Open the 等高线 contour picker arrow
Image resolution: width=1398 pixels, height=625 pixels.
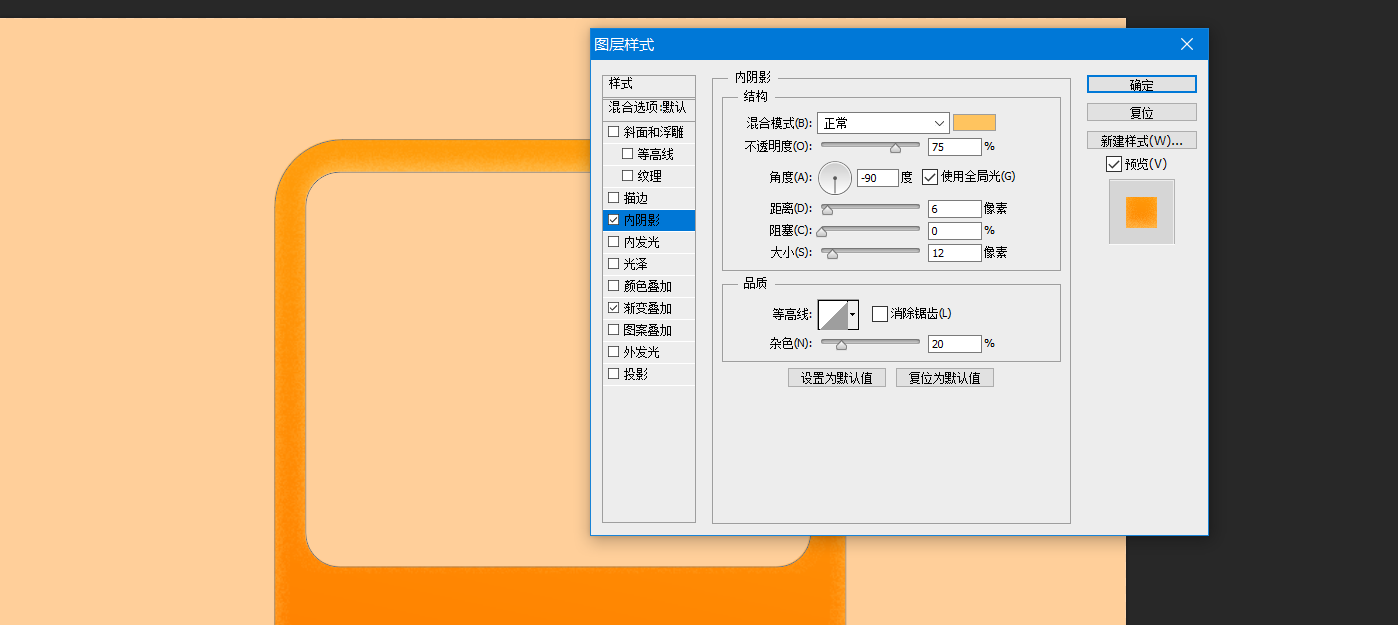click(853, 314)
